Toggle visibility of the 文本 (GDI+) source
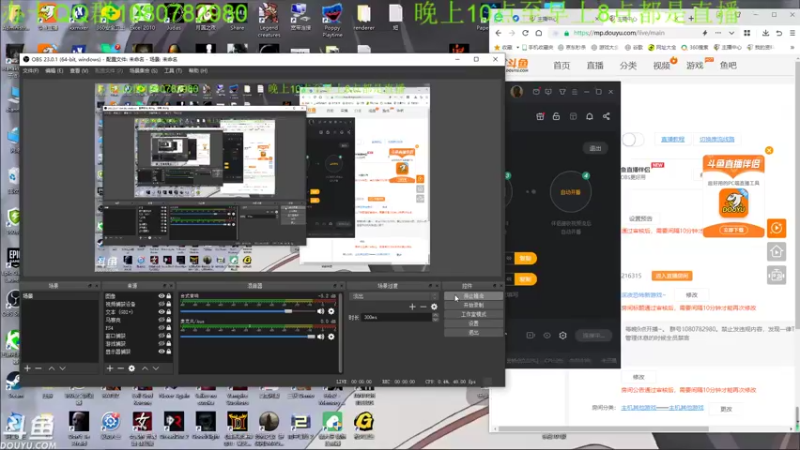Viewport: 800px width, 450px height. [161, 312]
